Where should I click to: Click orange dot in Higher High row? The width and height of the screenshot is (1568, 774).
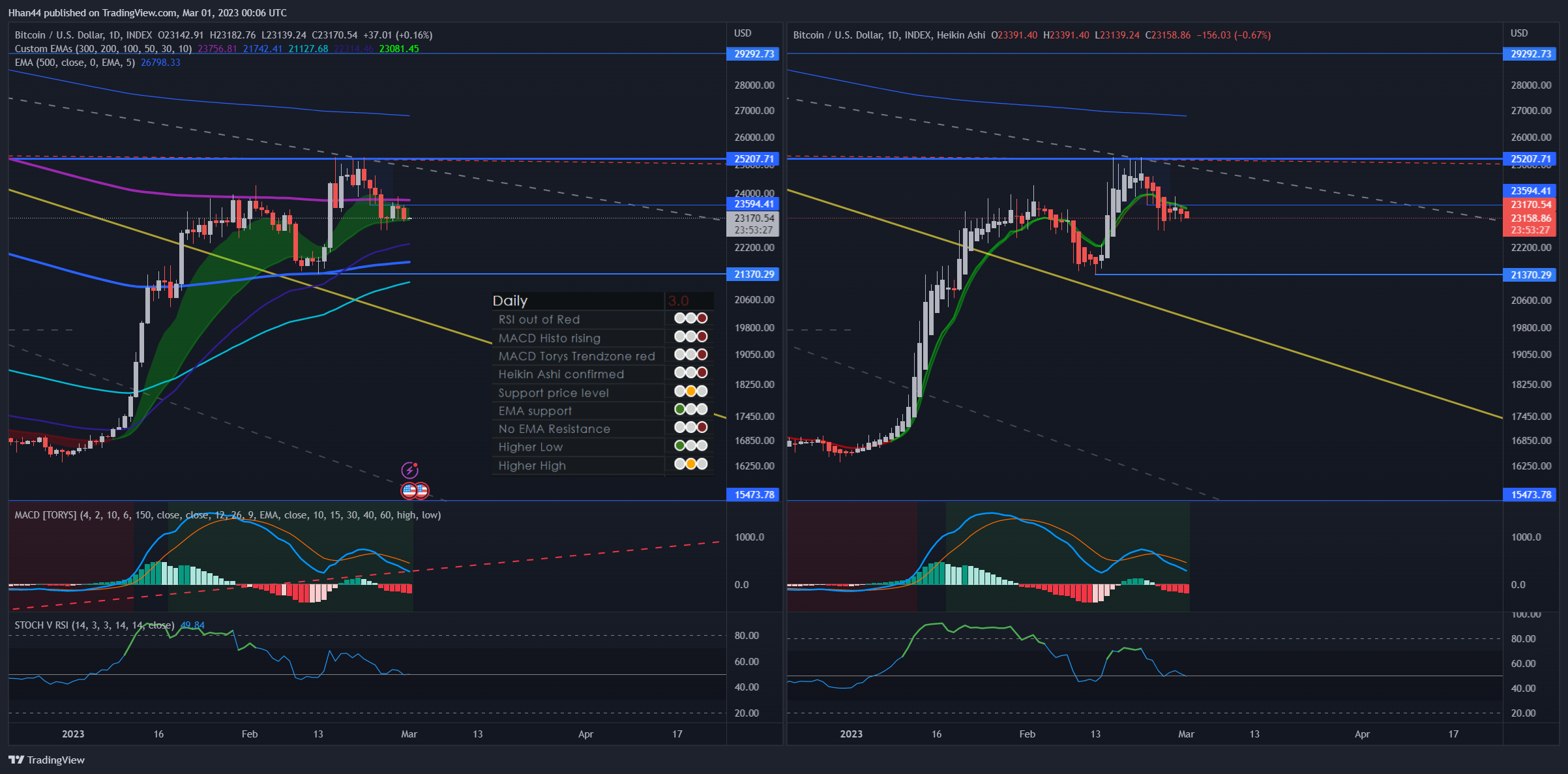coord(690,464)
